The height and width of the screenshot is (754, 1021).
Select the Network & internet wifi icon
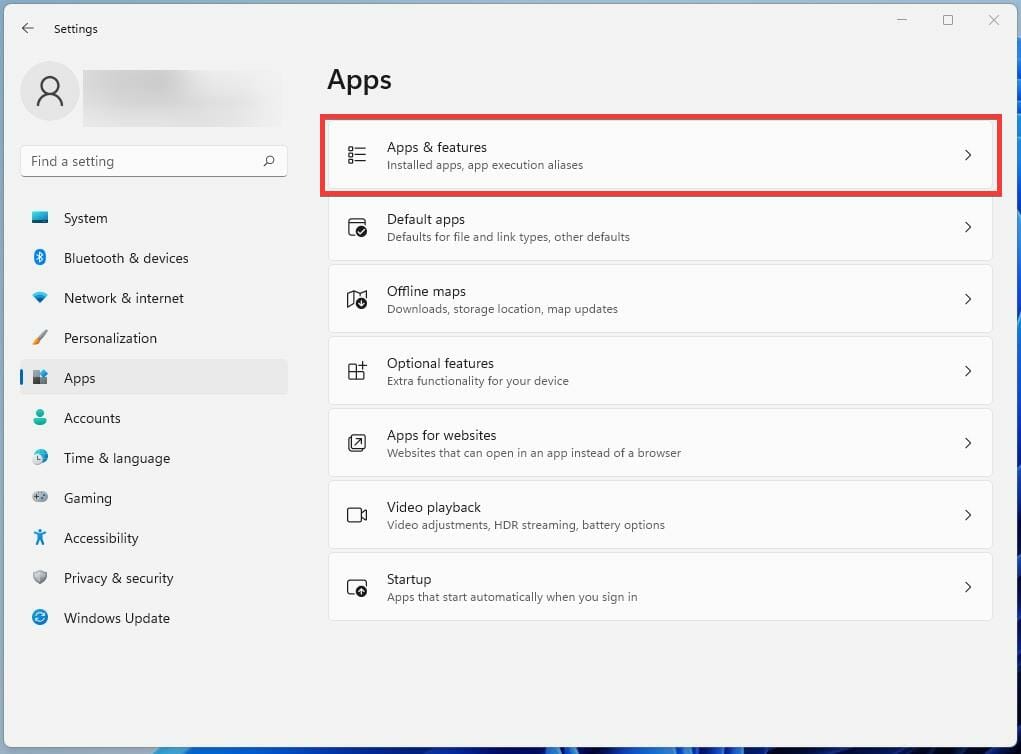pos(40,298)
